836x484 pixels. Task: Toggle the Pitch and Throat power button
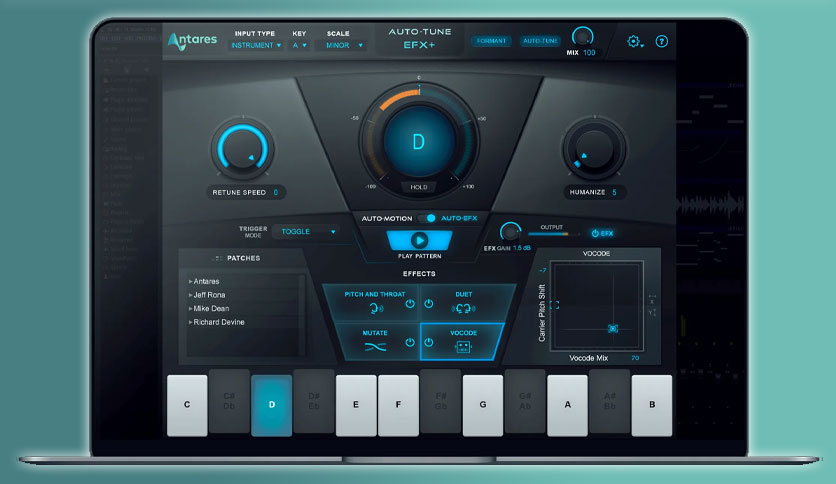[x=409, y=304]
